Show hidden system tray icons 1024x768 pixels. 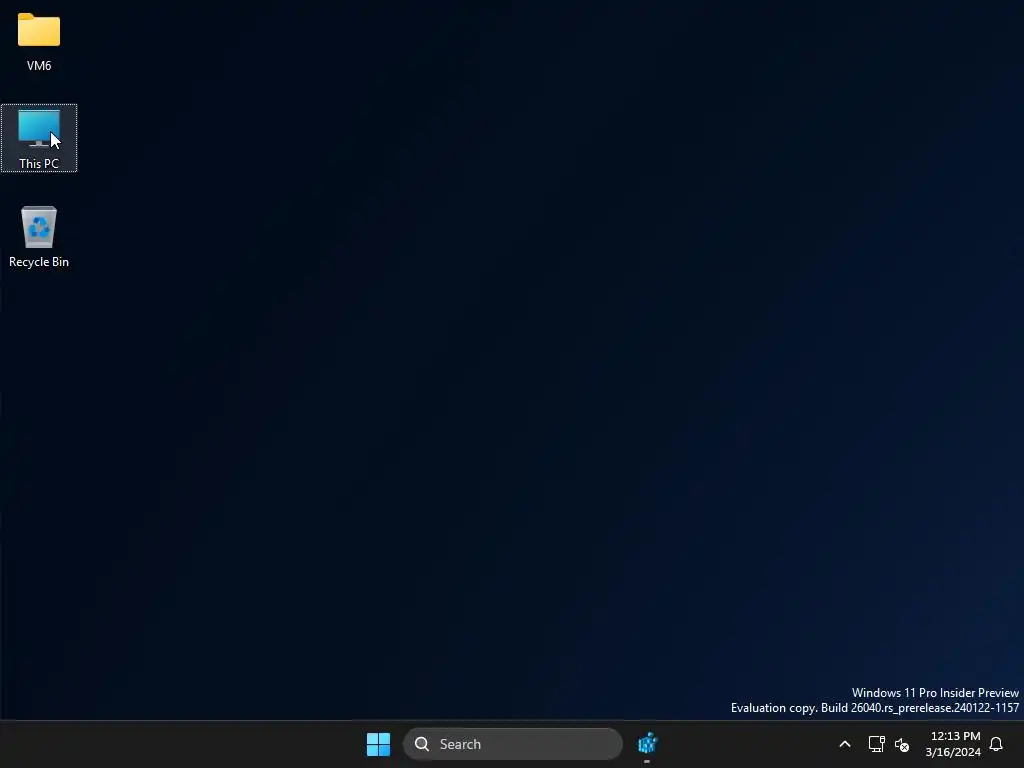click(x=844, y=744)
